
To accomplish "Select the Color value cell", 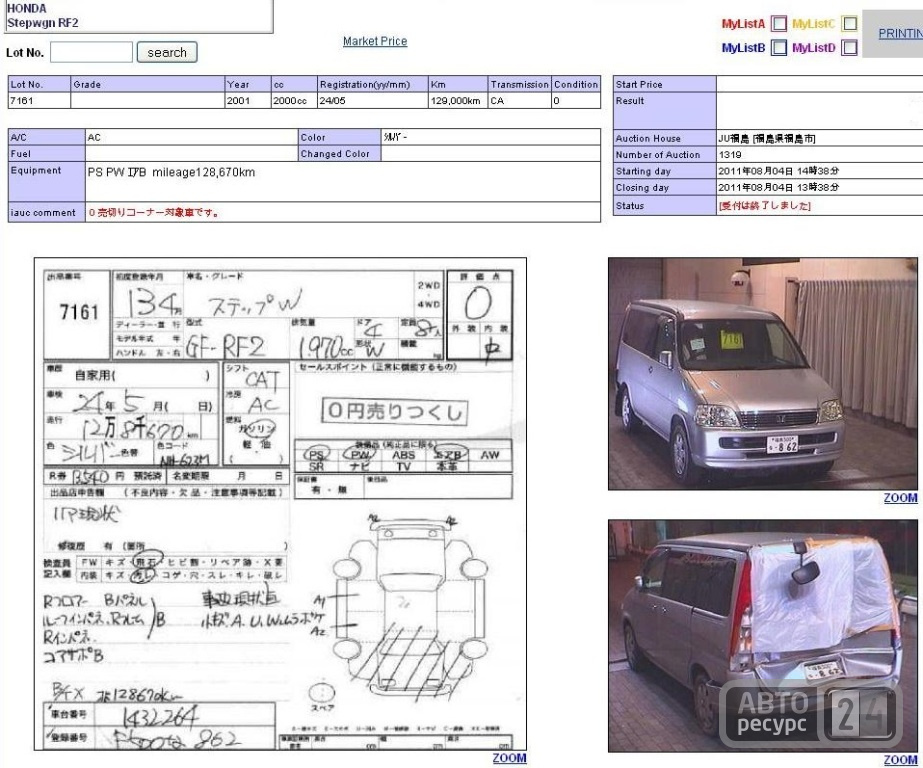I will coord(490,137).
